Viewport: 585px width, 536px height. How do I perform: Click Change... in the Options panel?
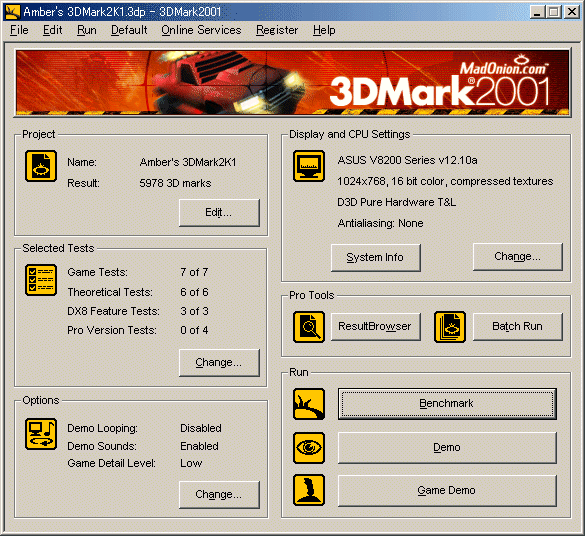[x=219, y=495]
